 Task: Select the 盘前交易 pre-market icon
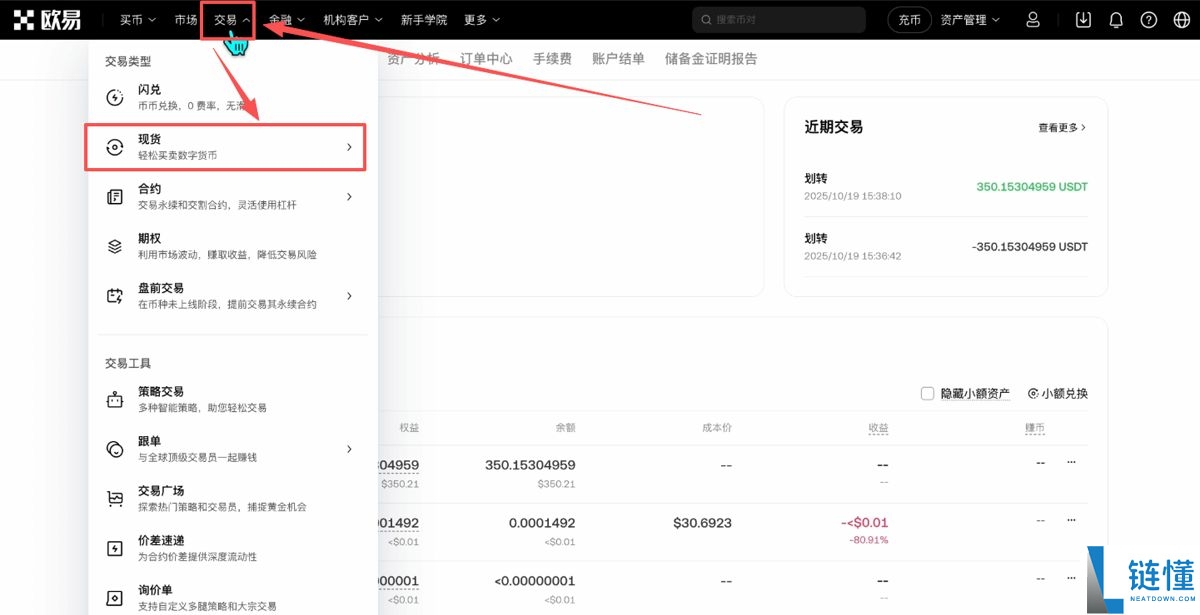pyautogui.click(x=115, y=295)
